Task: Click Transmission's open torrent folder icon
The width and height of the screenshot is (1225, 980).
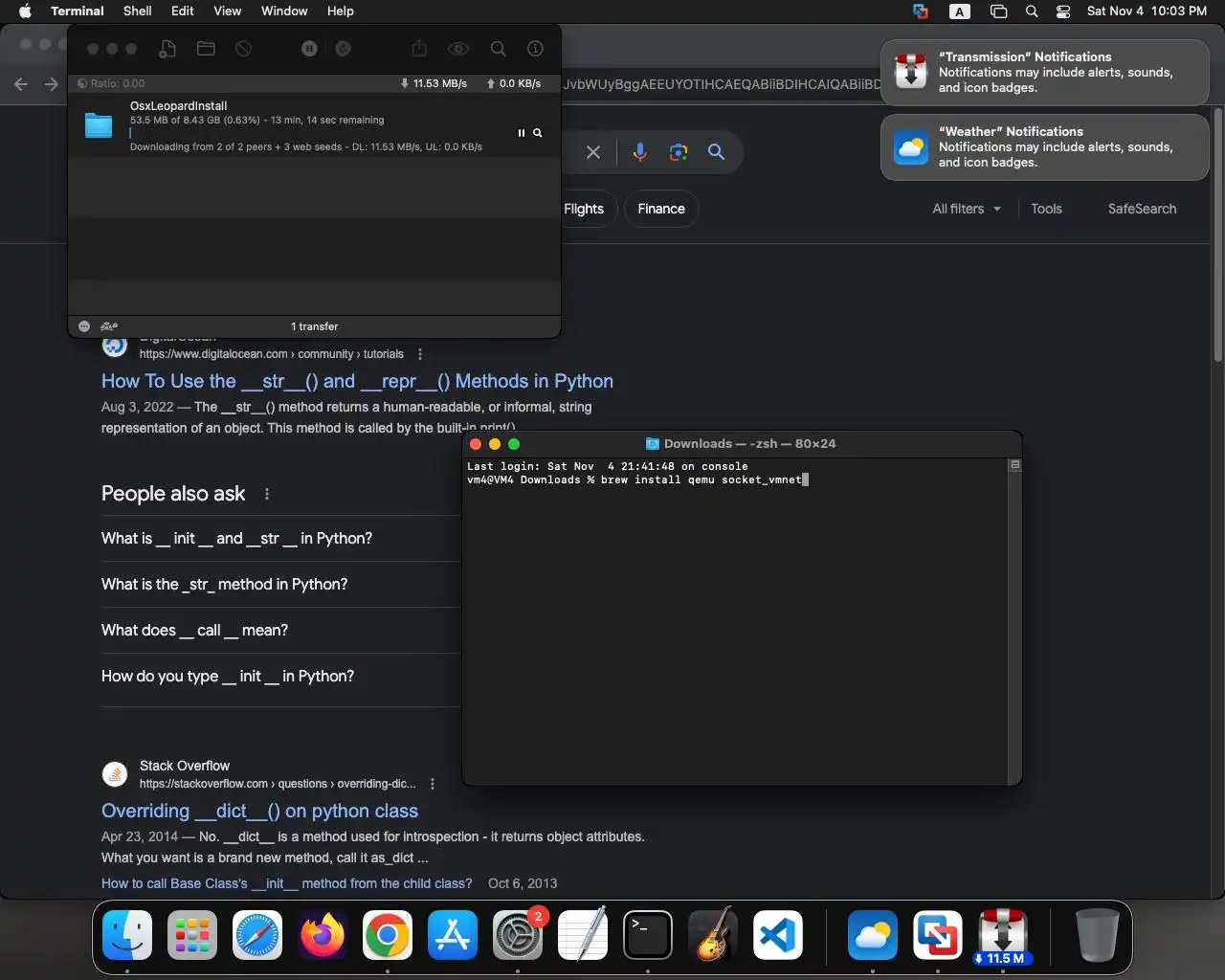Action: [205, 49]
